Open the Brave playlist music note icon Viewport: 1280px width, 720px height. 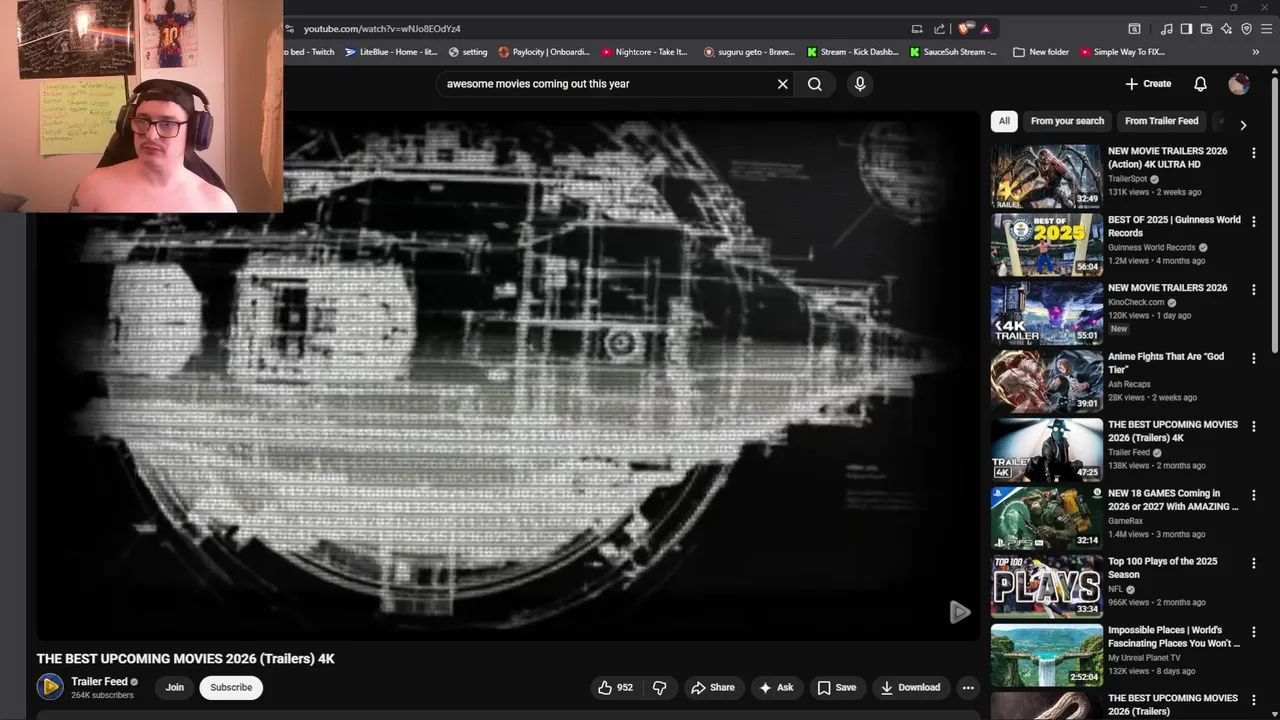[1166, 29]
